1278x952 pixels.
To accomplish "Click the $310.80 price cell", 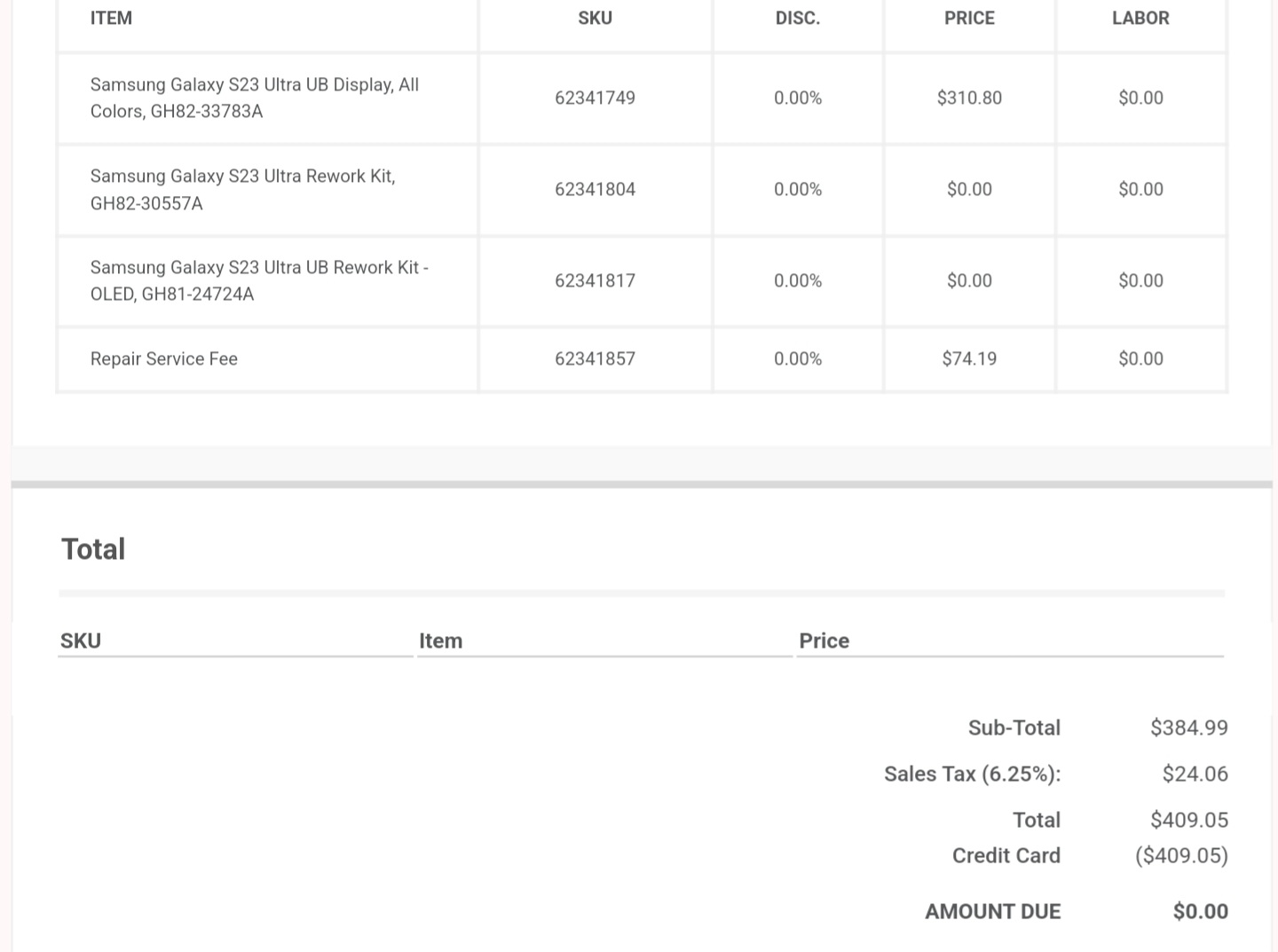I will [x=969, y=98].
